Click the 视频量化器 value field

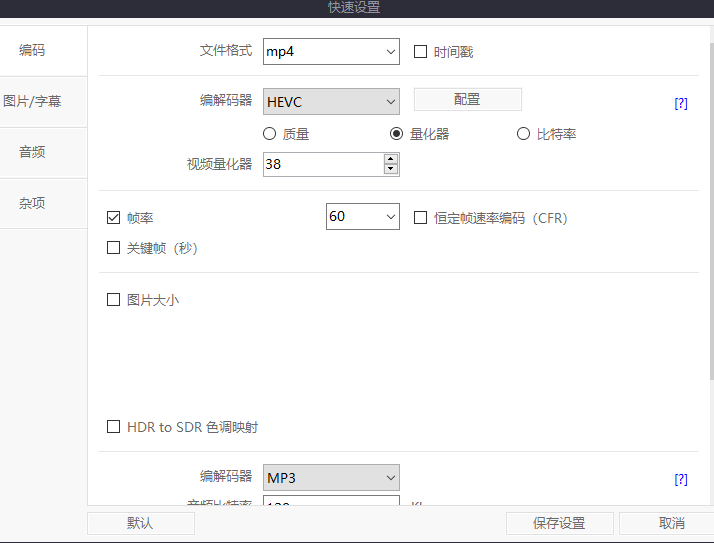(x=322, y=164)
